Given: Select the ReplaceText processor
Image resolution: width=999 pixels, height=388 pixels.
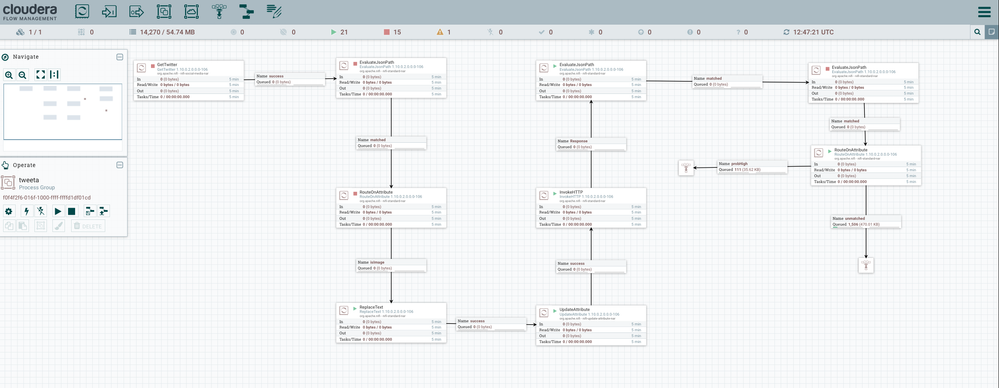Looking at the screenshot, I should (391, 322).
